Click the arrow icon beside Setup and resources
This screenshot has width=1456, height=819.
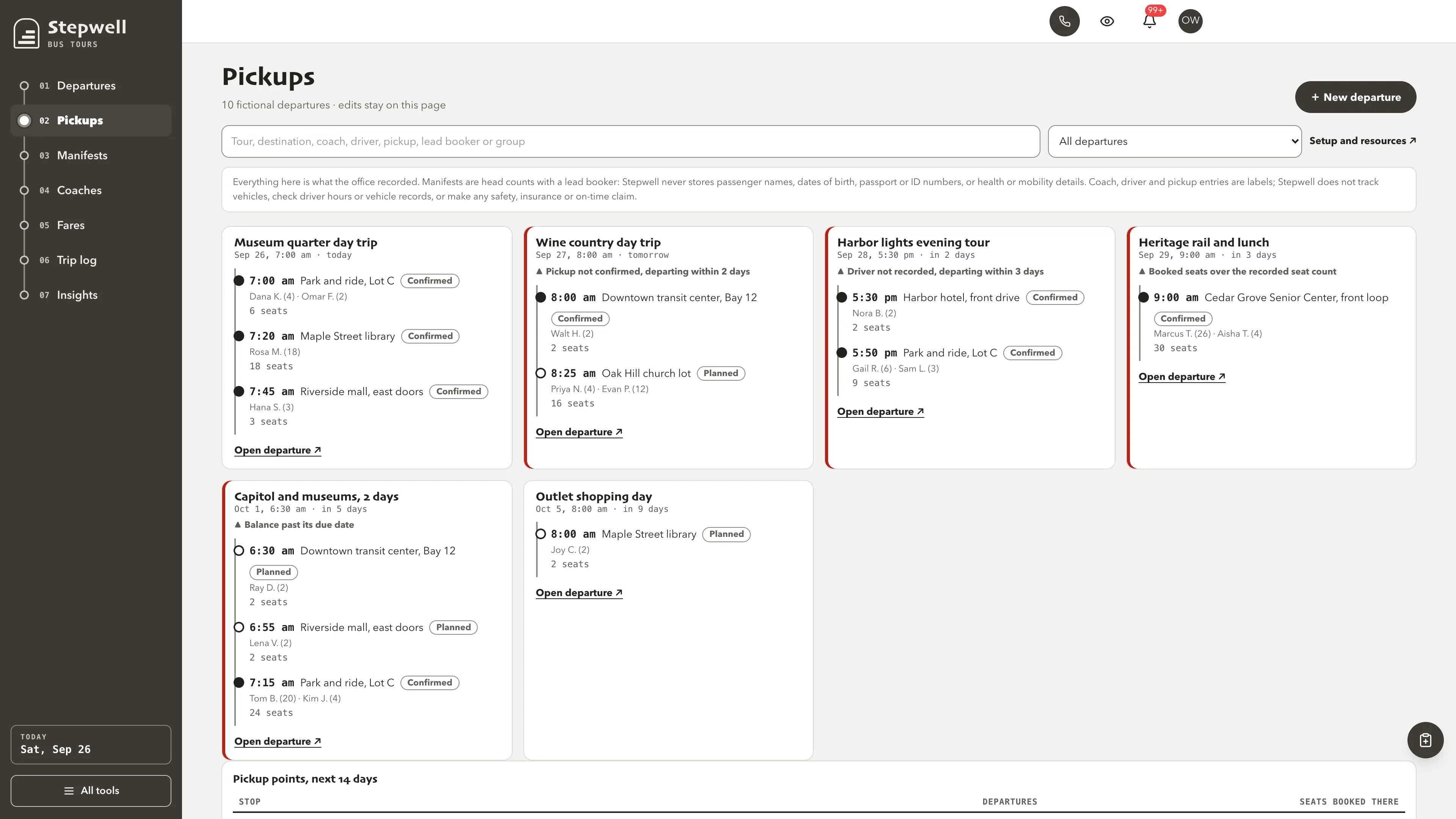point(1412,141)
